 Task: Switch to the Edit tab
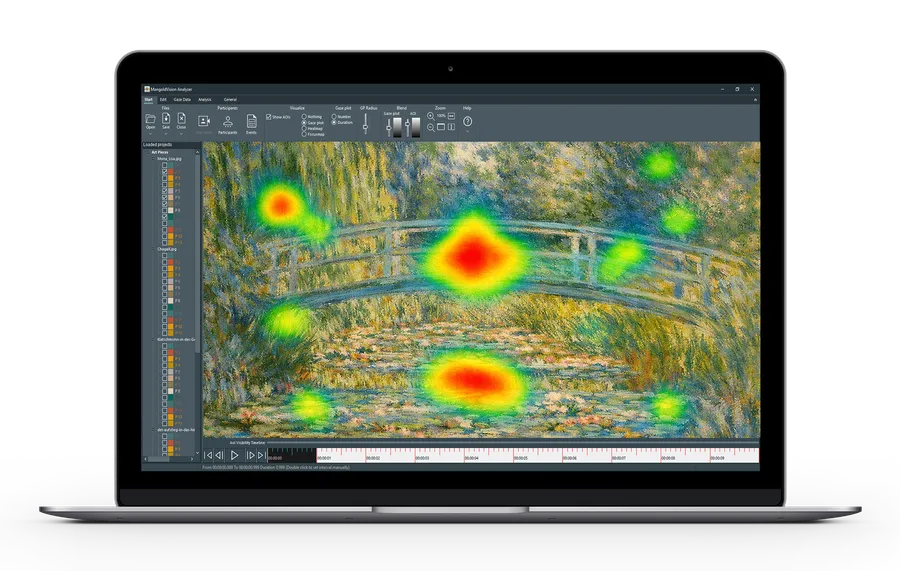[163, 100]
